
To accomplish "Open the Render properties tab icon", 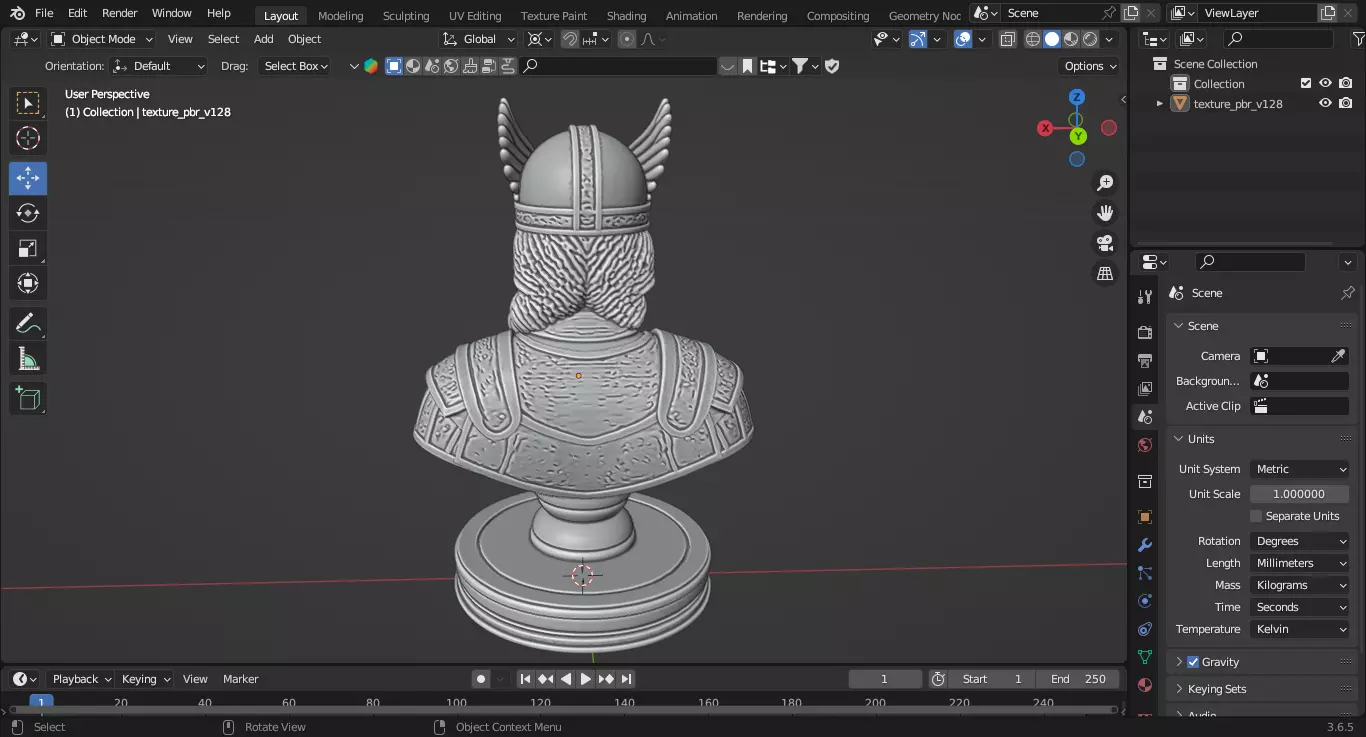I will 1145,332.
